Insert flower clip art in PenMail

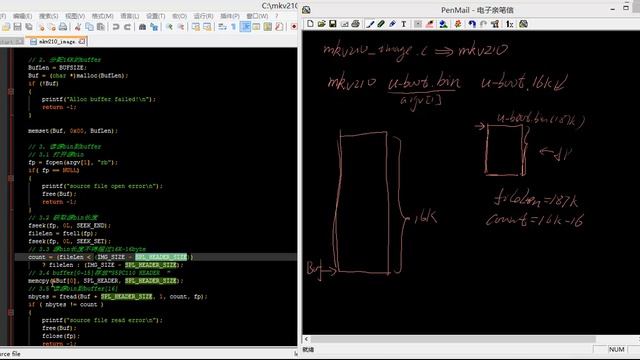[458, 24]
